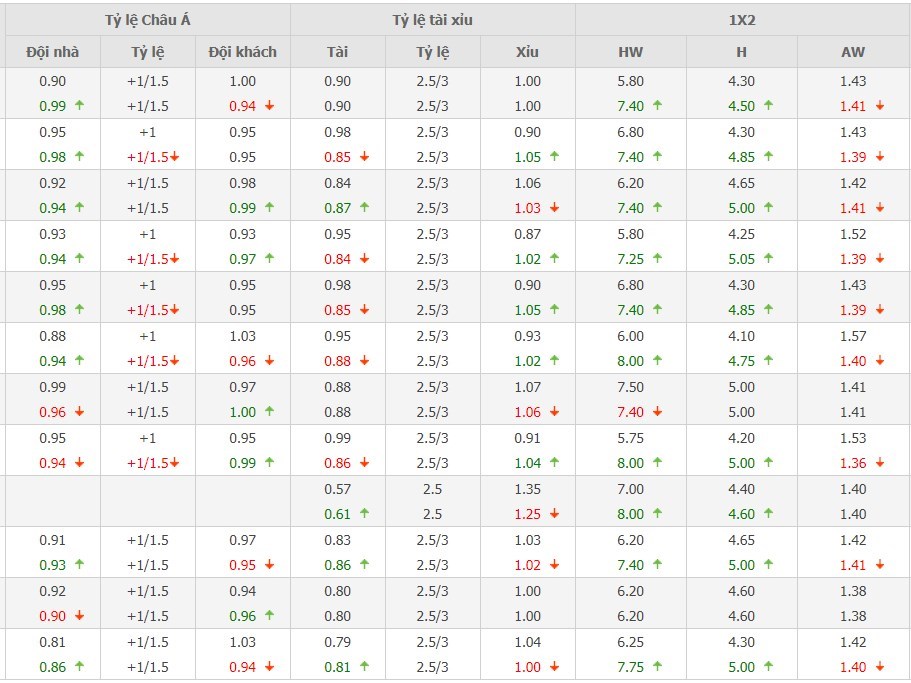Click the red down arrow beside 1.06
Viewport: 911px width, 683px height.
(x=555, y=412)
